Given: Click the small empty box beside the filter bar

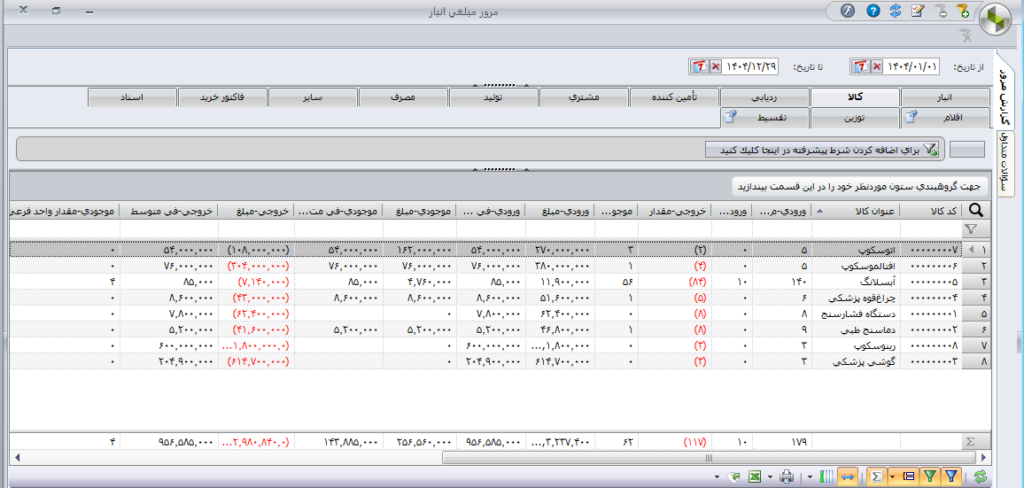Looking at the screenshot, I should [x=967, y=149].
